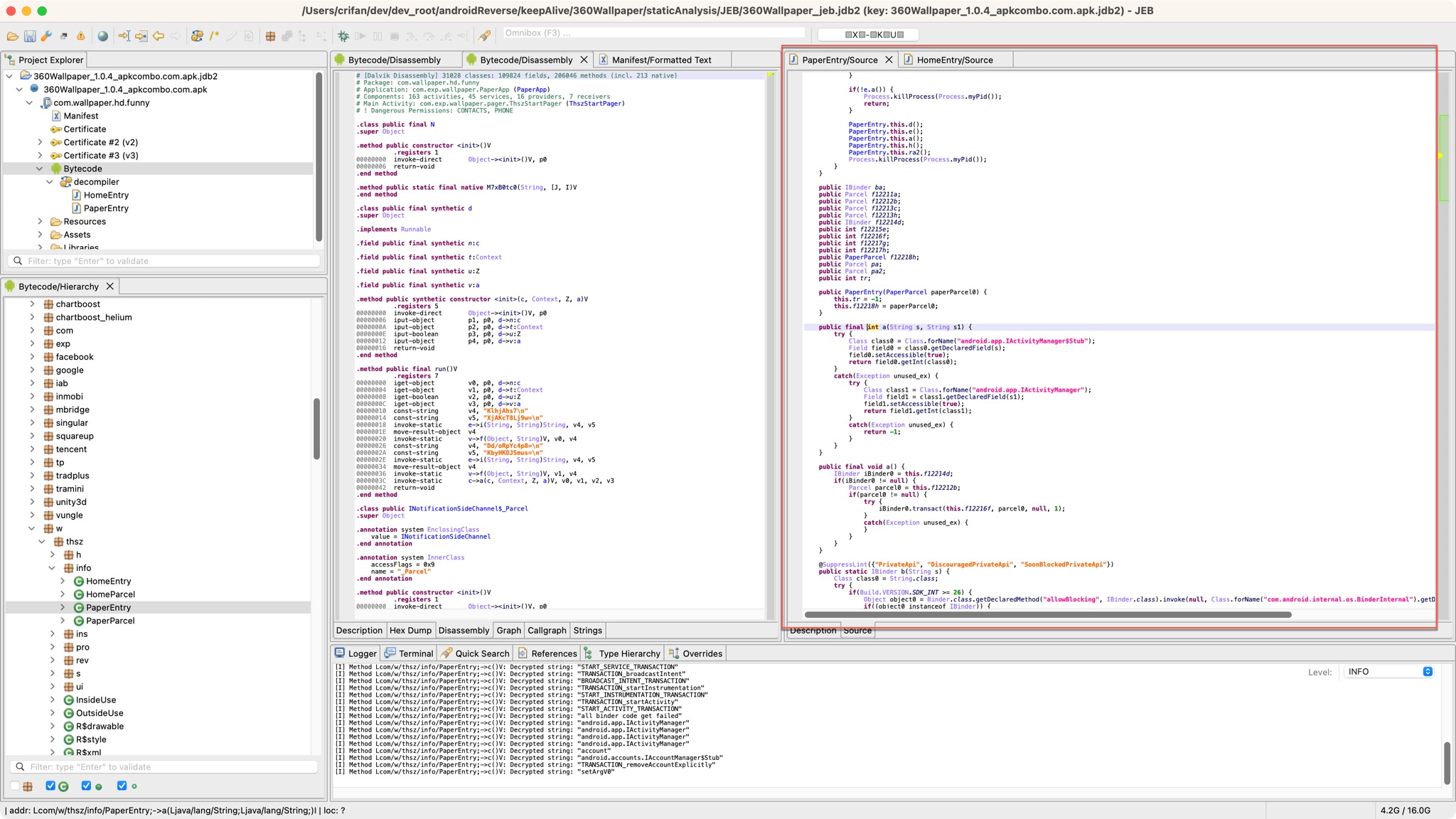Click the follow item arrow icon
Screen dimensions: 1456x819
pyautogui.click(x=141, y=36)
